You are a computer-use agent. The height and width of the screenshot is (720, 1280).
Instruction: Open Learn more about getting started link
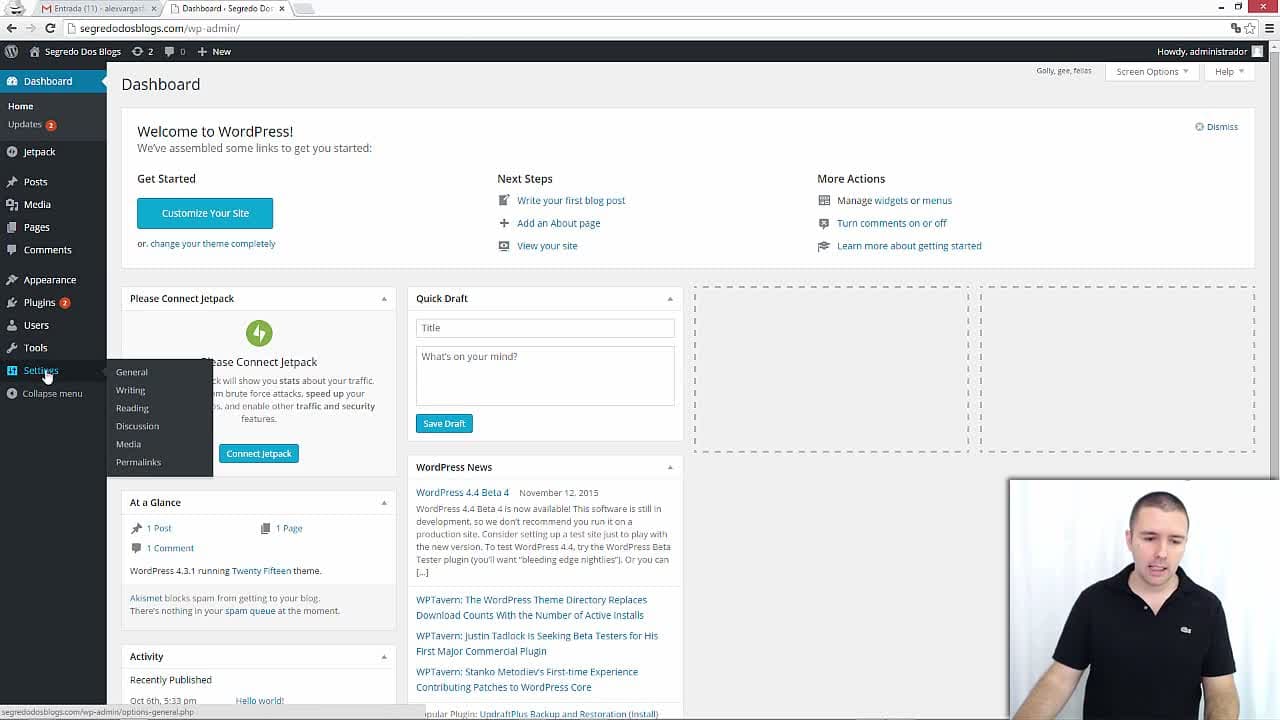tap(909, 246)
